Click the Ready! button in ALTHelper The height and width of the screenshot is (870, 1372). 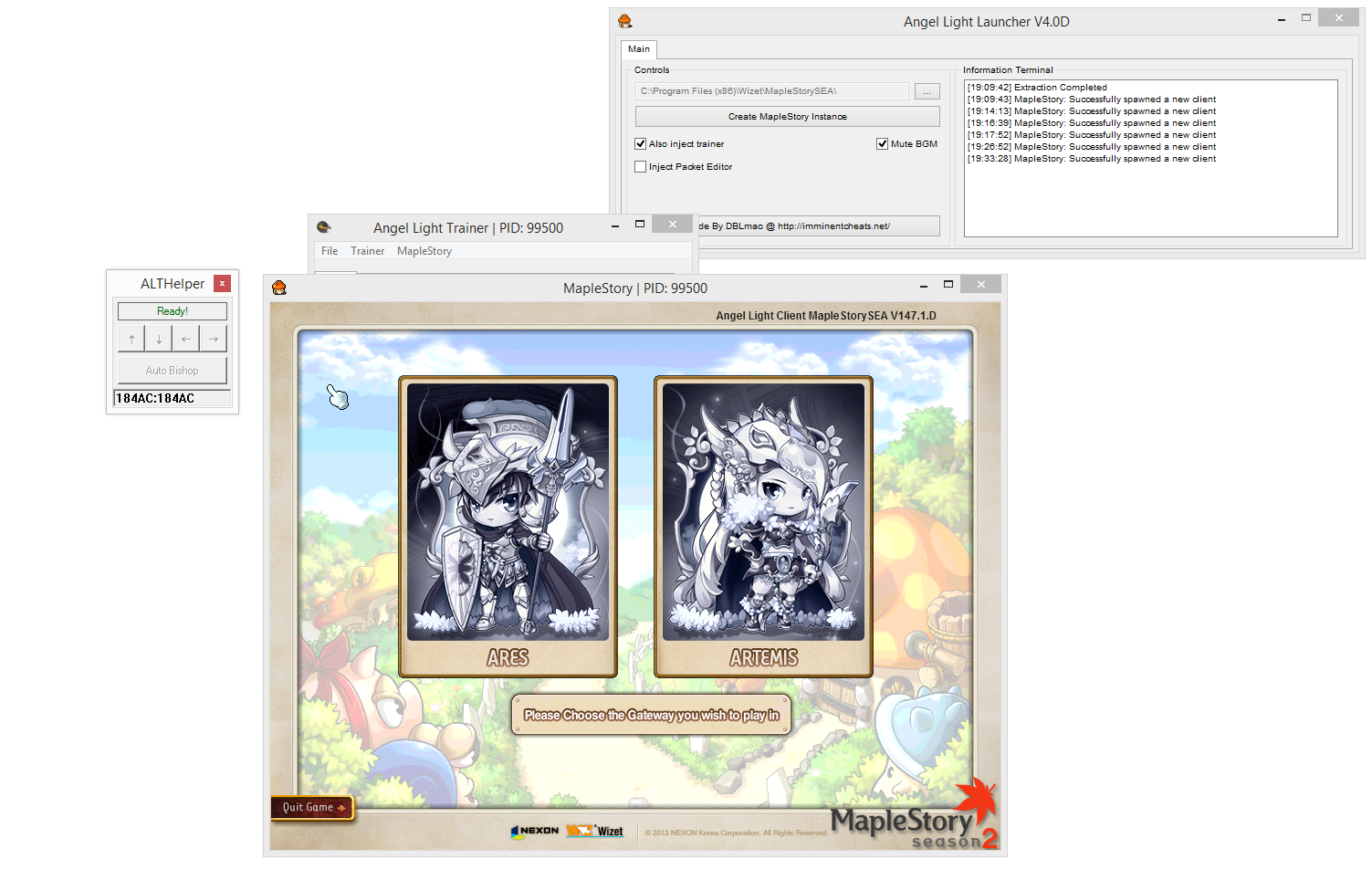click(x=173, y=311)
